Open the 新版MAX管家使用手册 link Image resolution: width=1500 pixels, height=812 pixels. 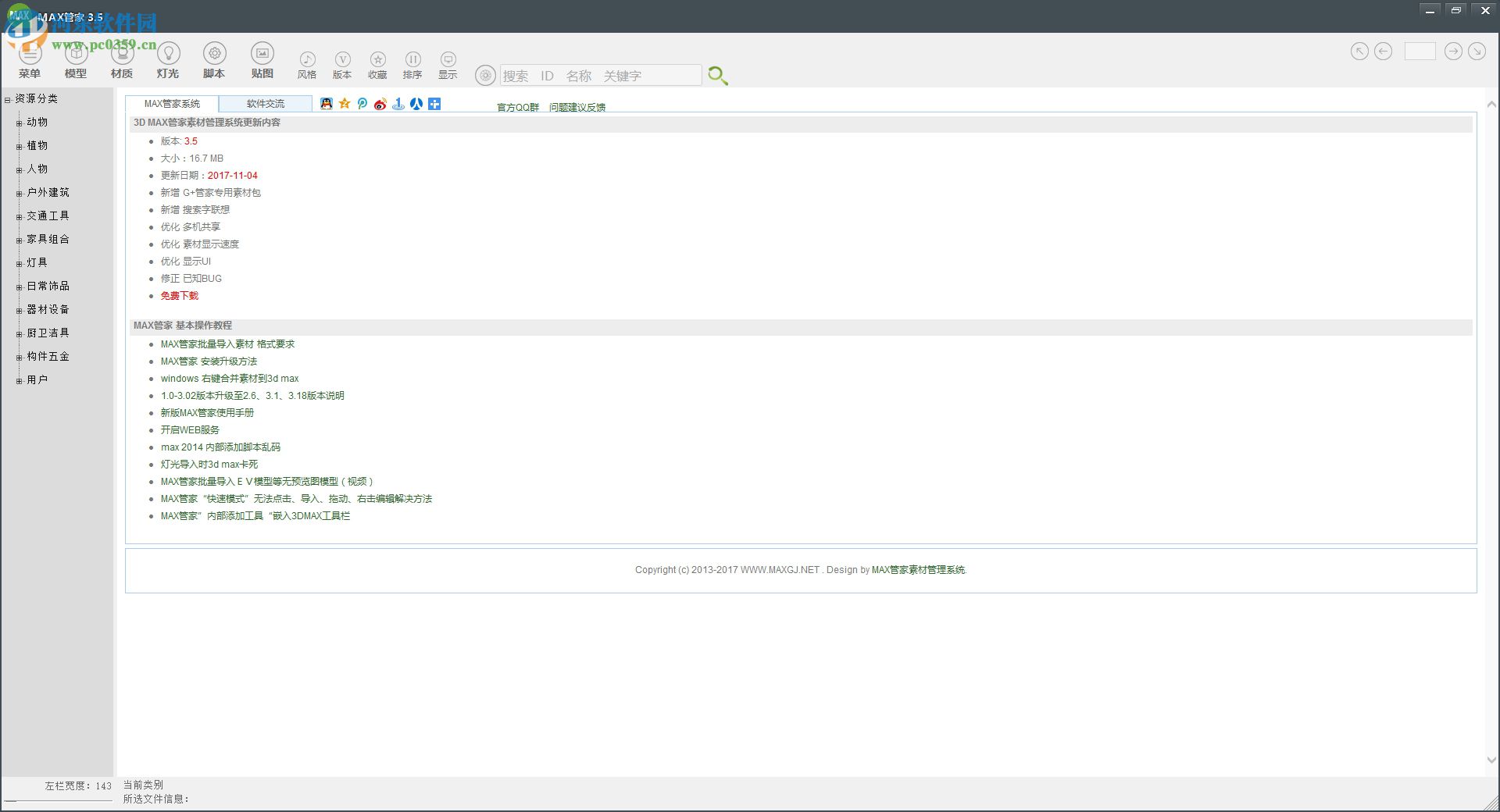click(207, 413)
